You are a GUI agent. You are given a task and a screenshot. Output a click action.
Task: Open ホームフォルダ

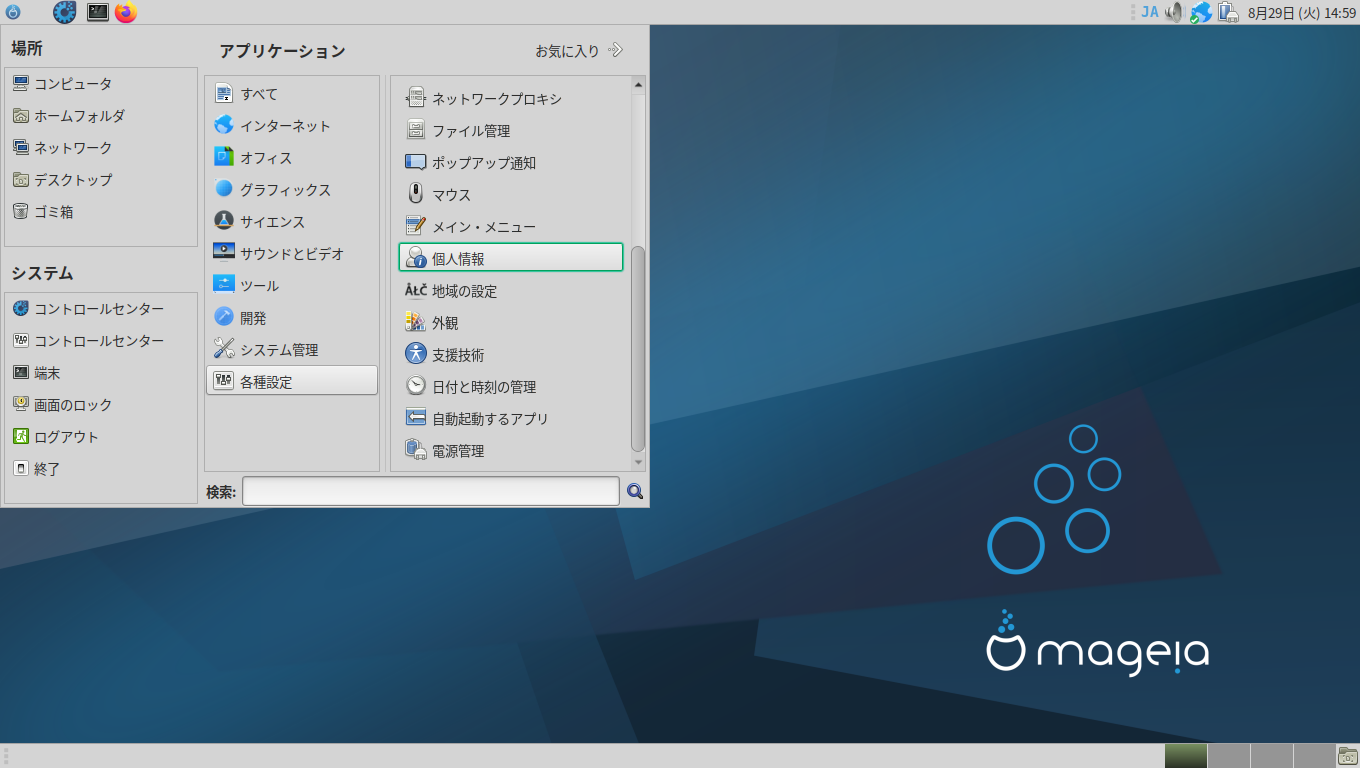[100, 116]
